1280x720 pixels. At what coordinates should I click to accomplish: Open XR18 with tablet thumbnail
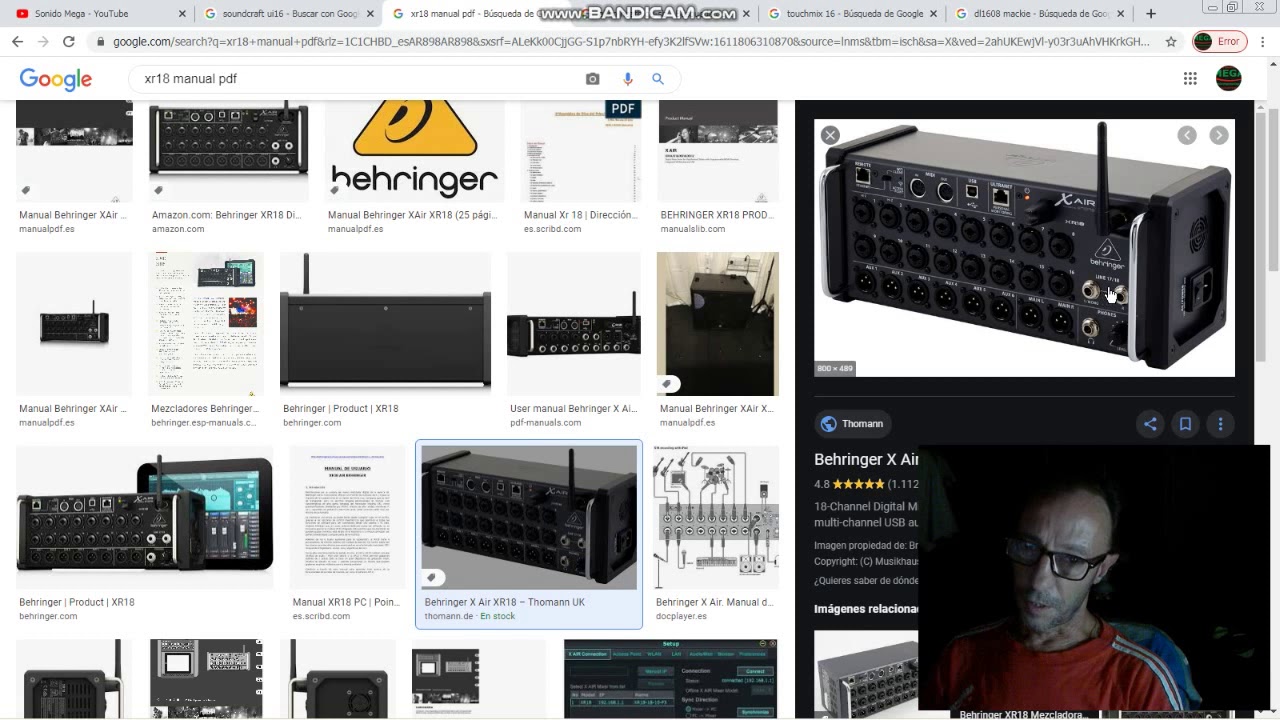pos(144,518)
